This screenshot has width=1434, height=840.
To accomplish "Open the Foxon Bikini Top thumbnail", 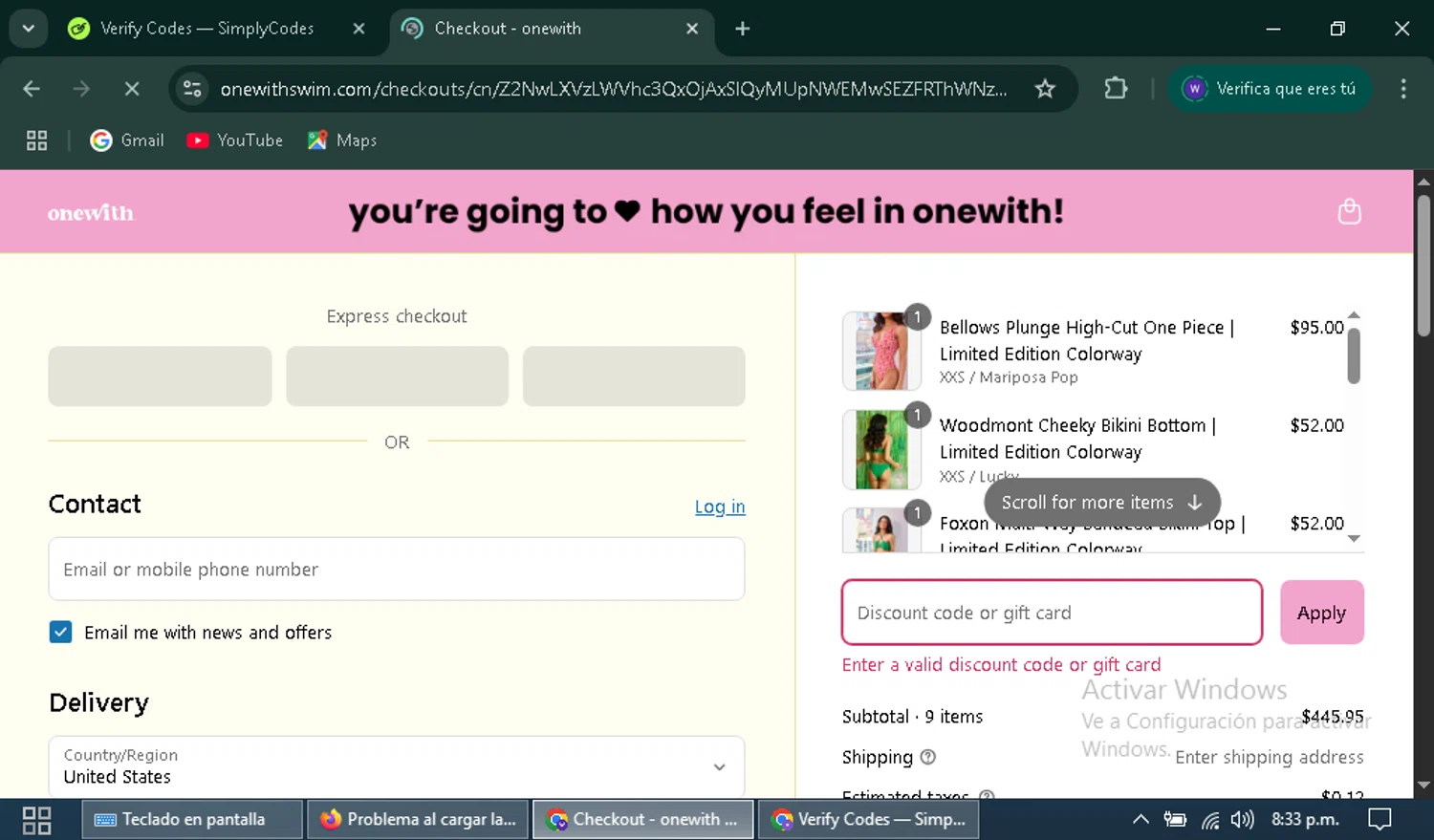I will [x=880, y=530].
